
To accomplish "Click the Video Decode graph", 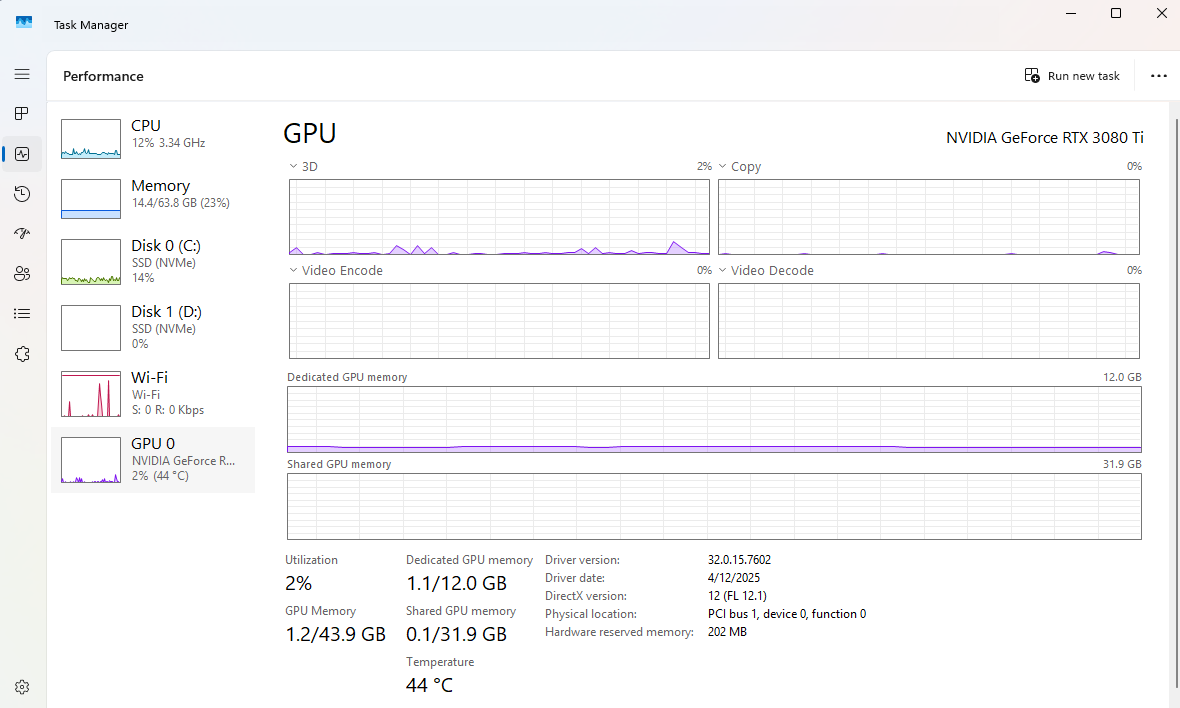I will 929,321.
